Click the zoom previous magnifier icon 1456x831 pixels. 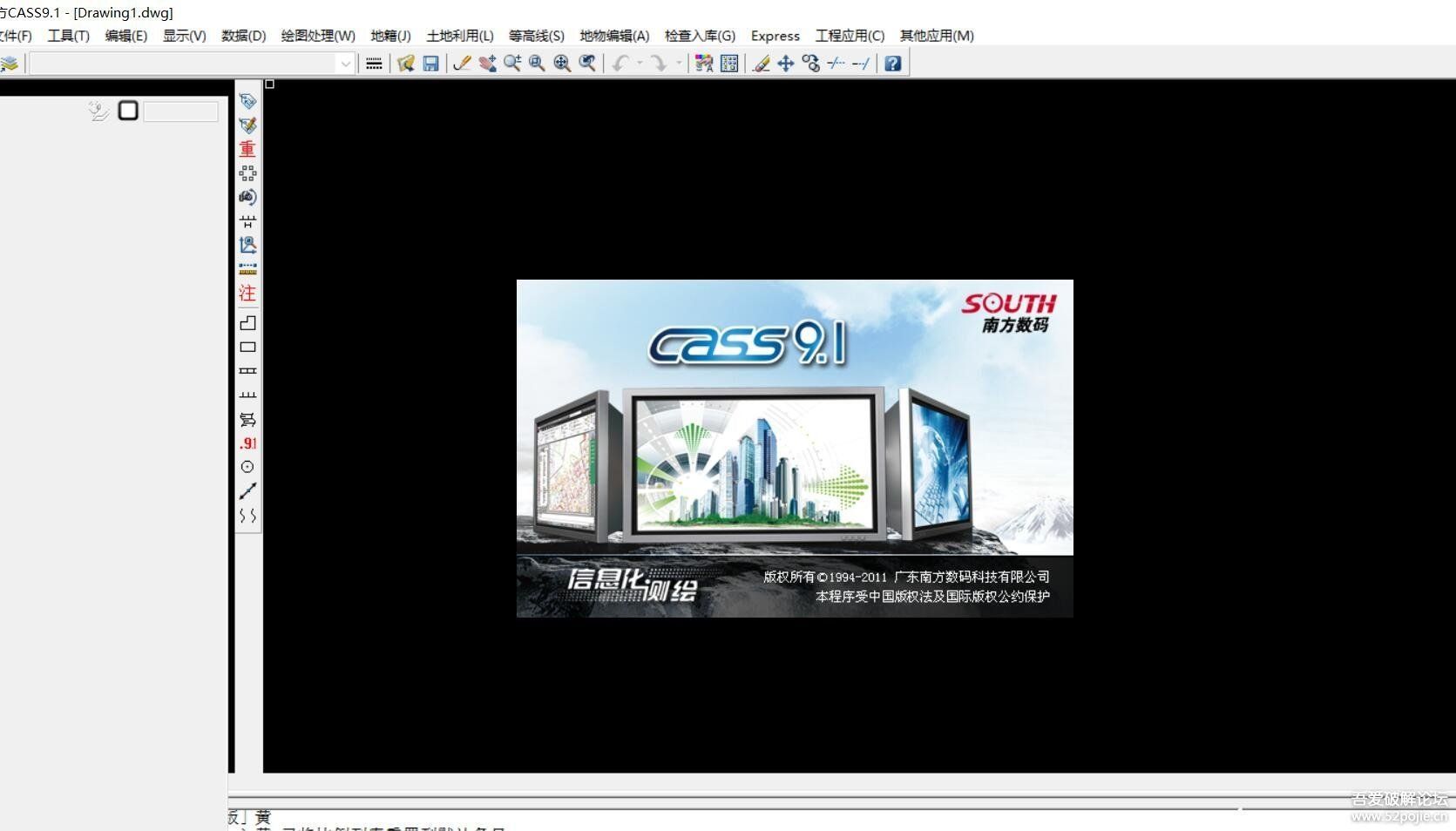[x=587, y=64]
